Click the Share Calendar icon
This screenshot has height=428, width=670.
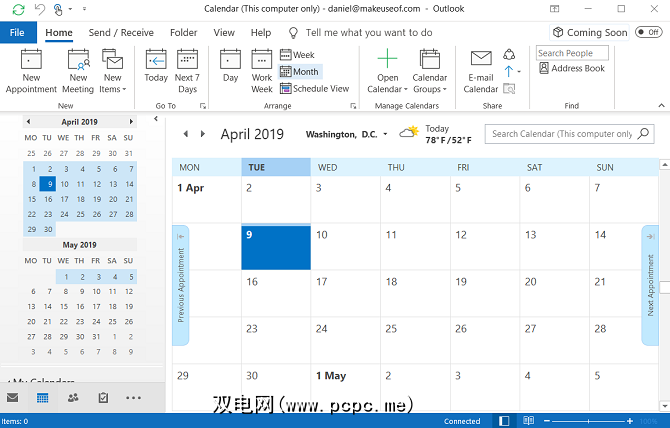click(x=509, y=54)
